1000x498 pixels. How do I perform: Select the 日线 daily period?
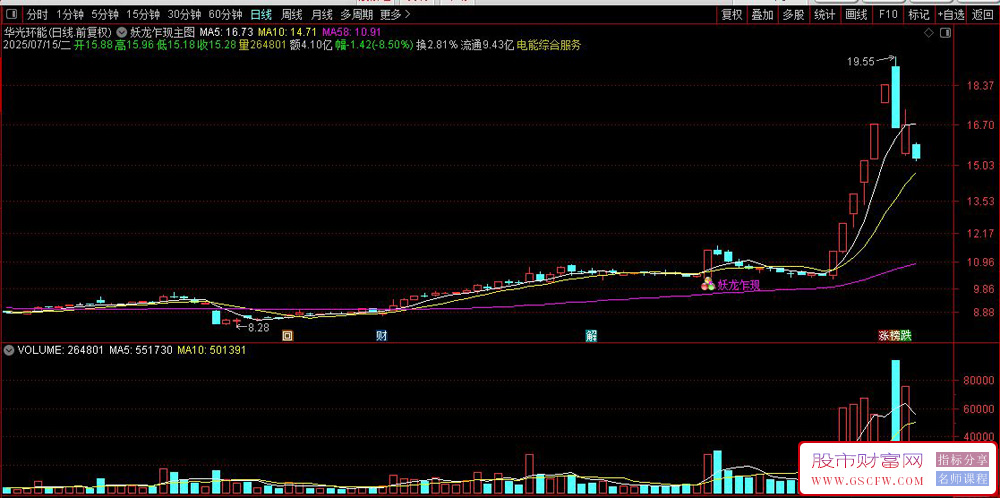[261, 14]
